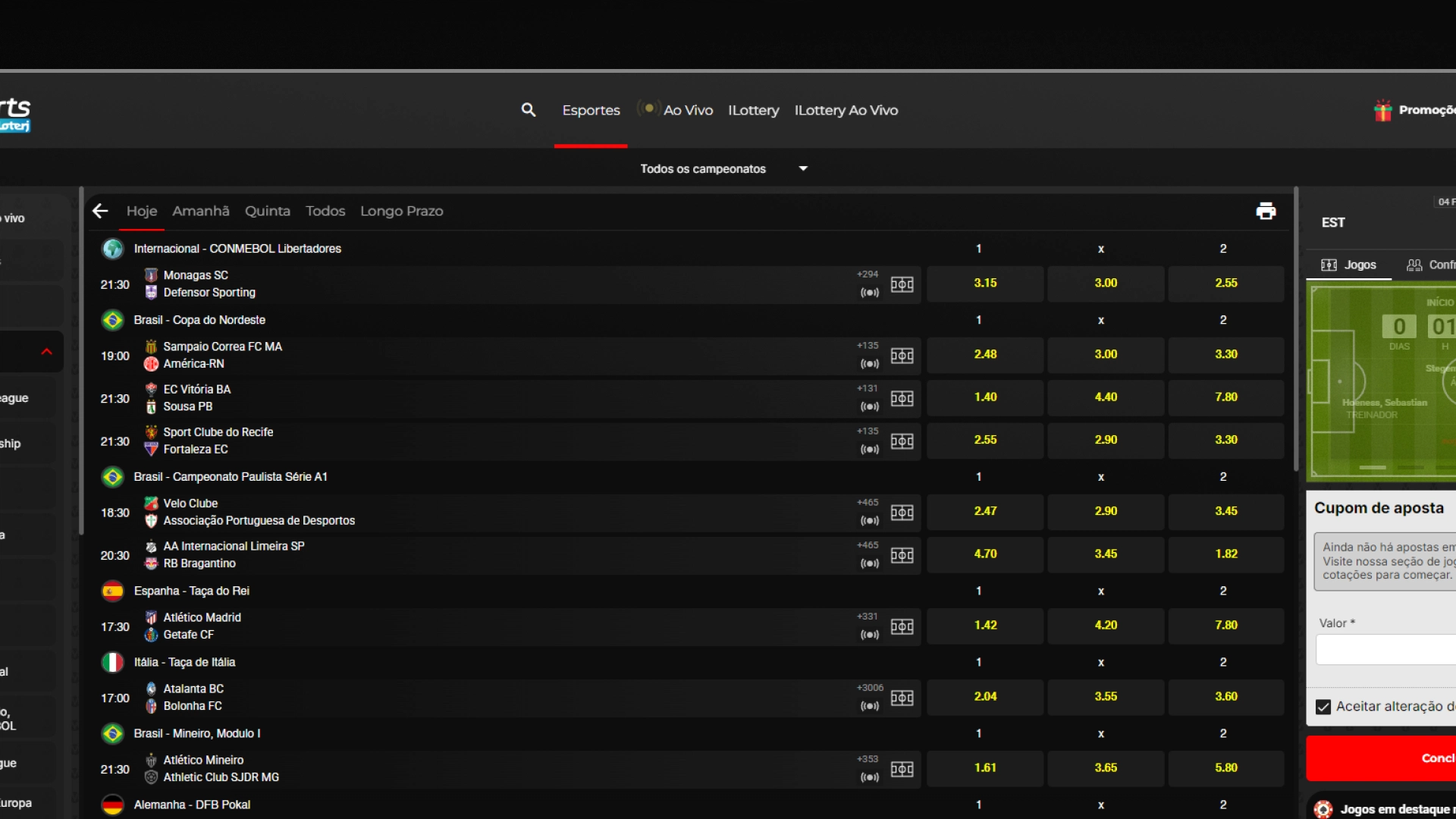Screen dimensions: 1456x819
Task: Select the Todos date tab
Action: pyautogui.click(x=325, y=211)
